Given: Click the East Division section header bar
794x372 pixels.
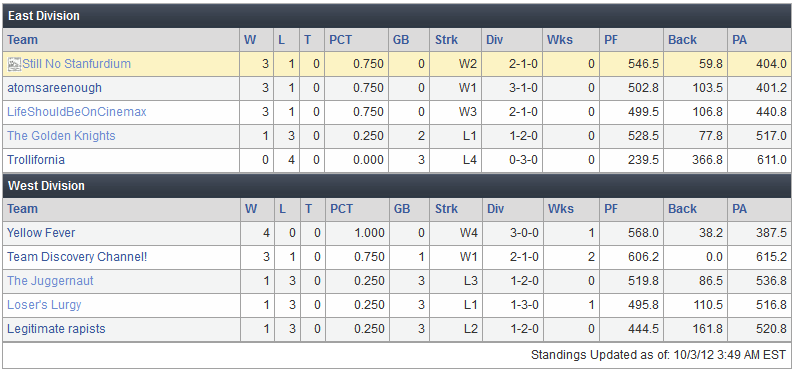Looking at the screenshot, I should point(396,16).
